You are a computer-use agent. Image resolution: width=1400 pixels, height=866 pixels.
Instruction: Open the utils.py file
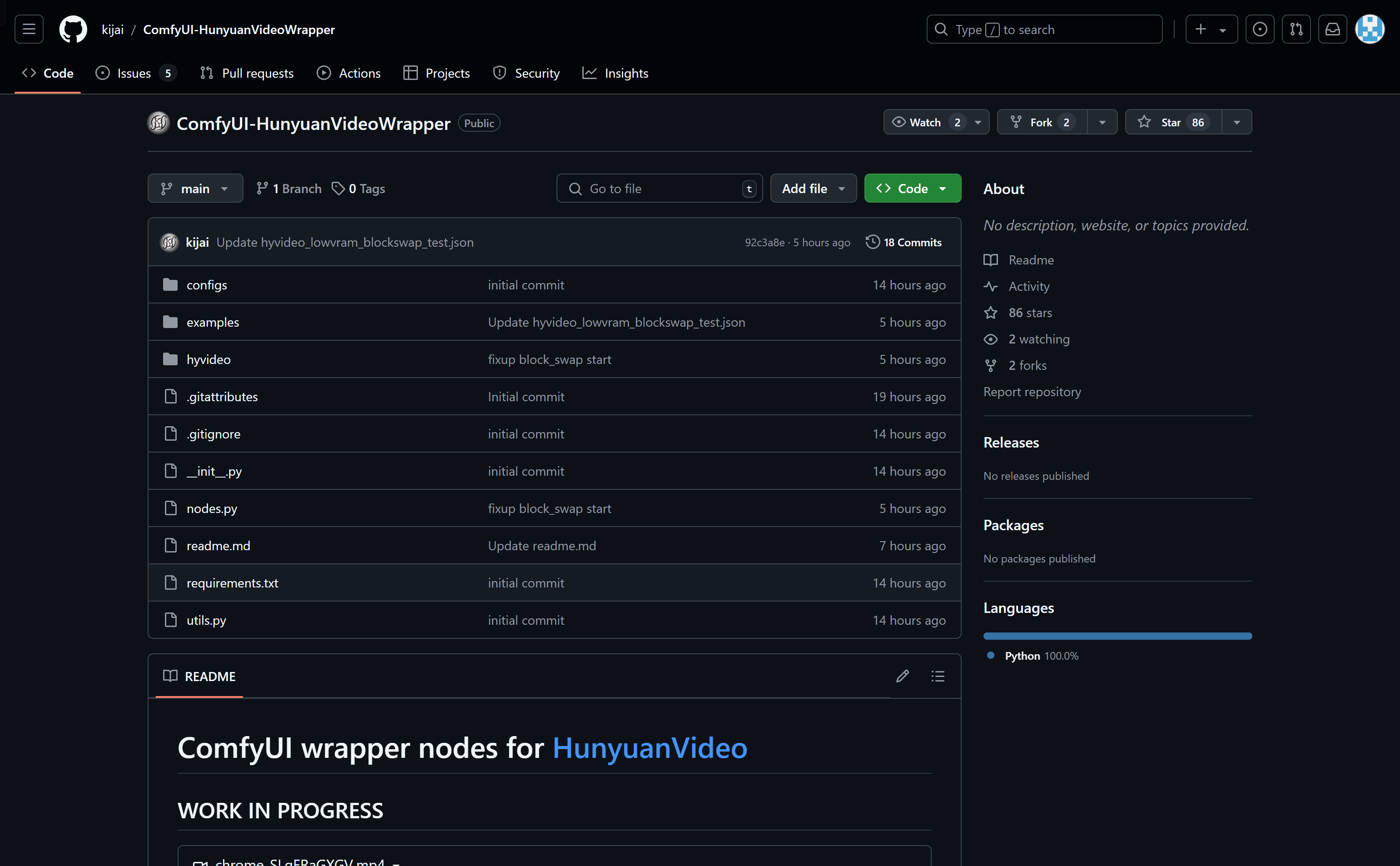pyautogui.click(x=206, y=620)
